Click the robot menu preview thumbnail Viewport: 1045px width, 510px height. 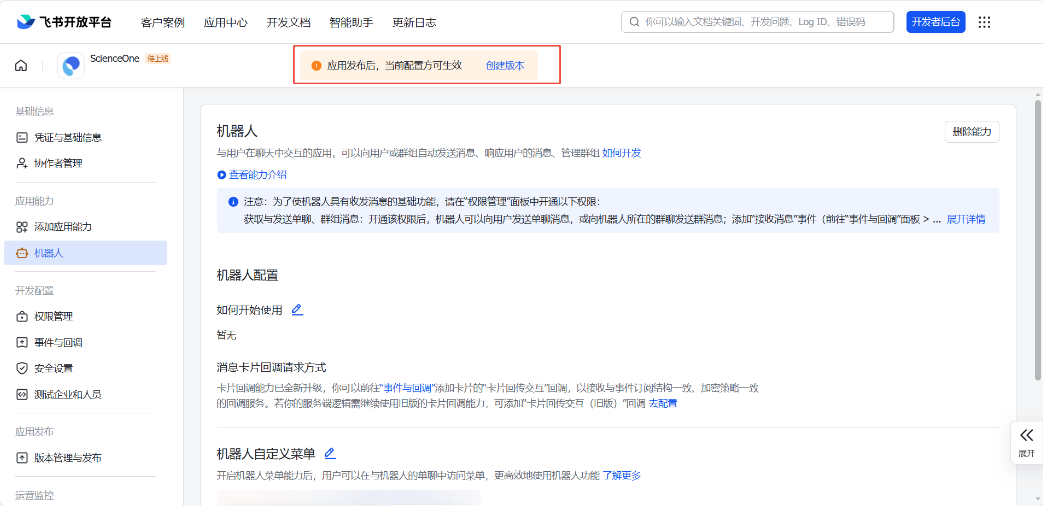[349, 498]
